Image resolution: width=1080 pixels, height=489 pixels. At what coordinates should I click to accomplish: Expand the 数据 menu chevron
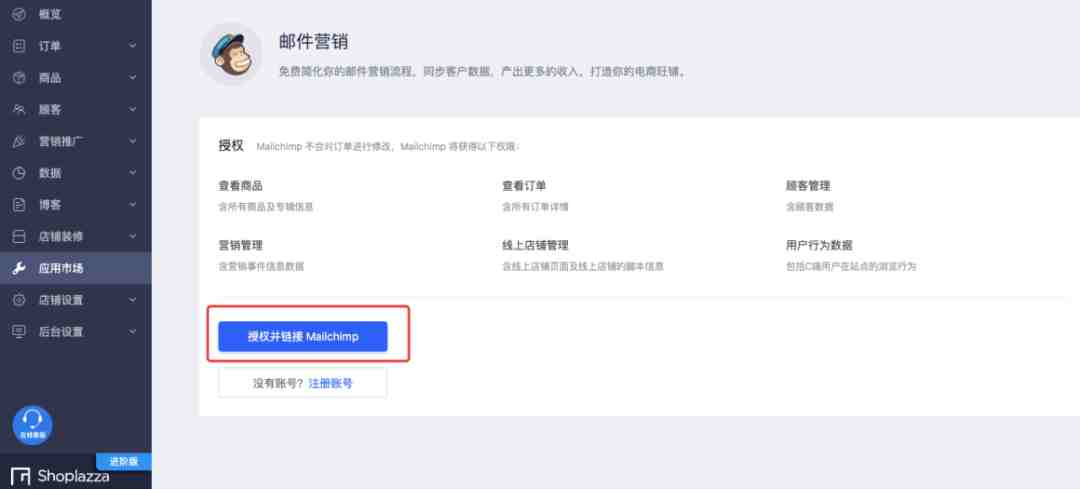[x=132, y=173]
